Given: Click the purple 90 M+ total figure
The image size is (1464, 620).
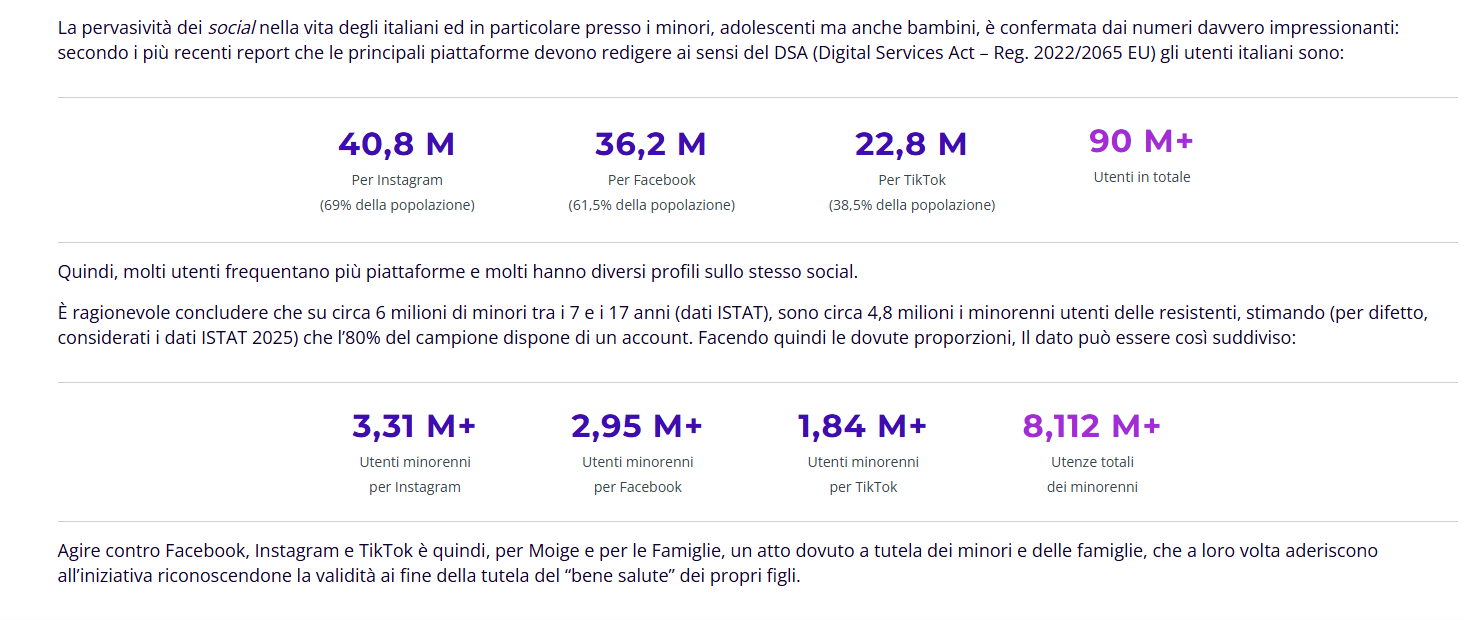Looking at the screenshot, I should tap(1141, 142).
